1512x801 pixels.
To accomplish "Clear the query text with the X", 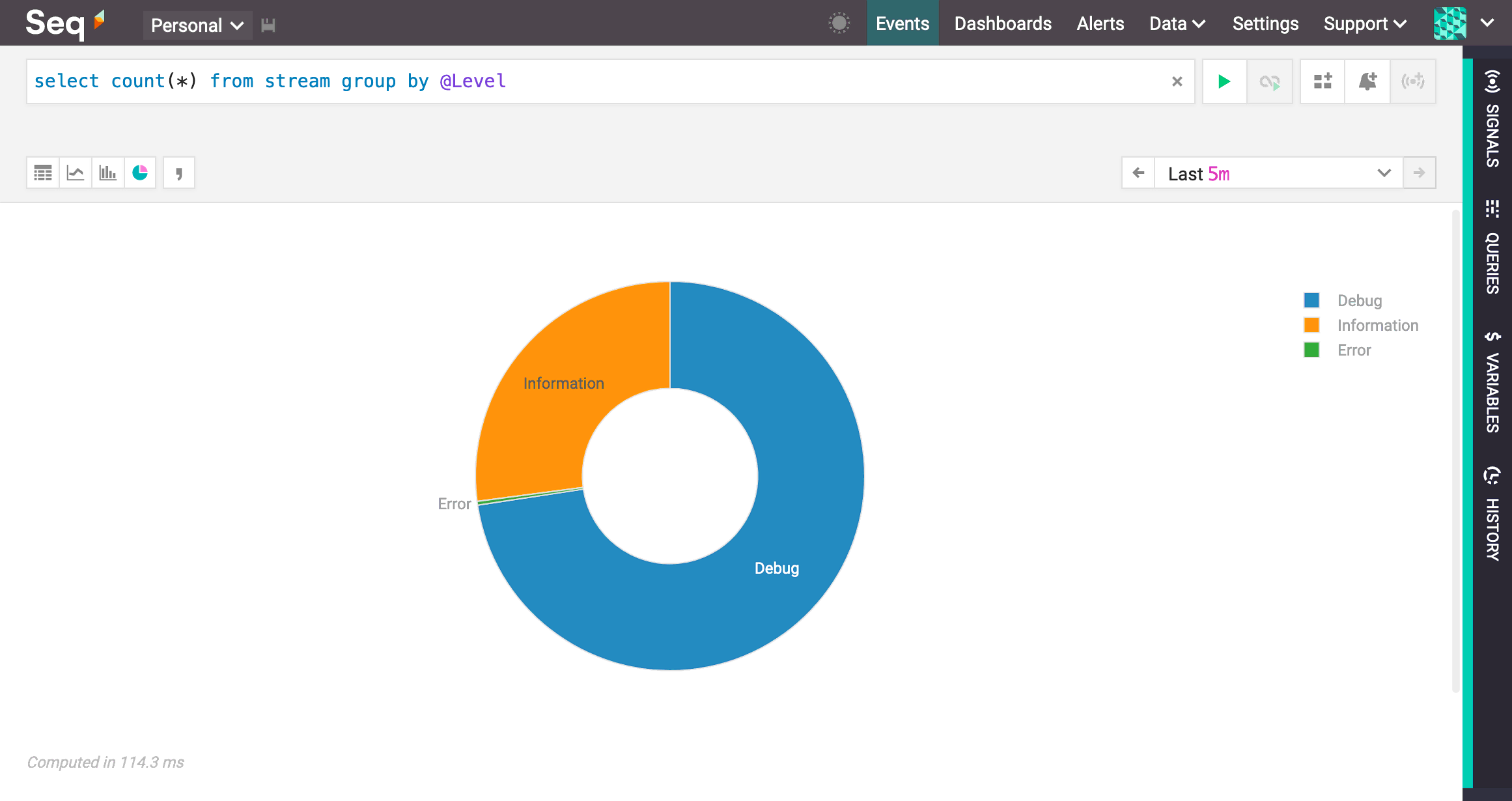I will (1177, 81).
